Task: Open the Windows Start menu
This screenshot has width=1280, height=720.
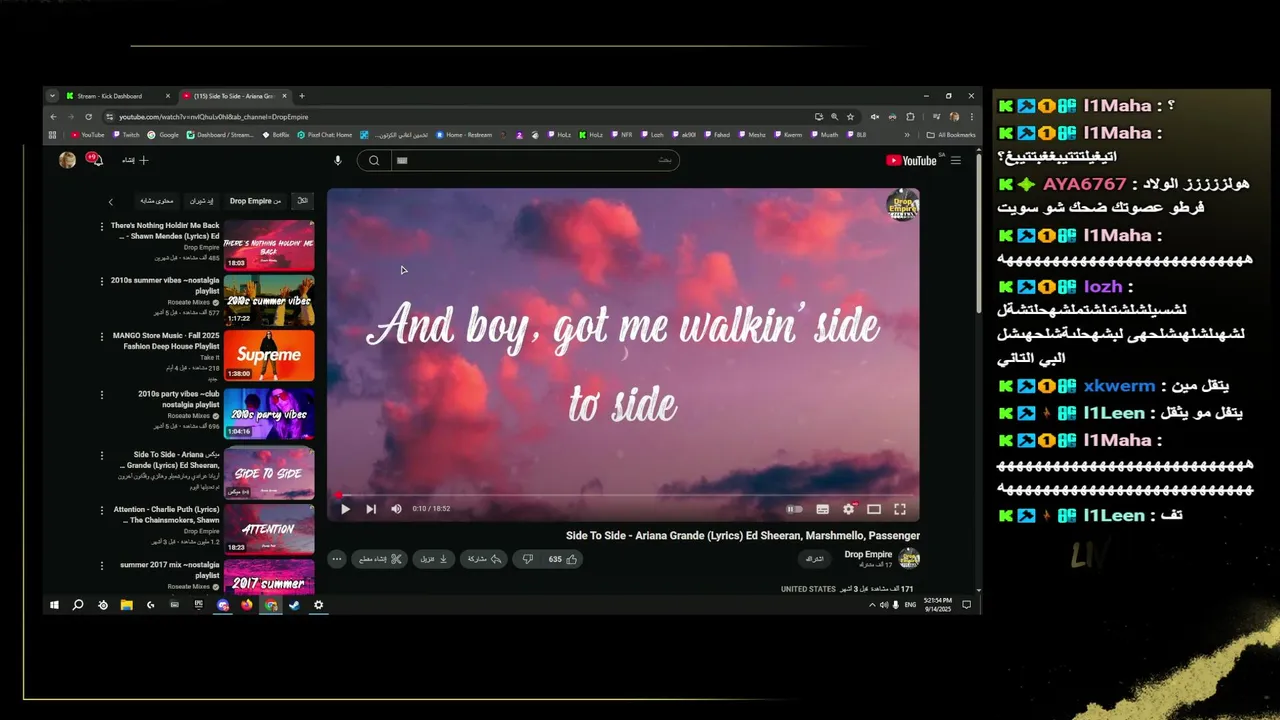Action: tap(54, 605)
